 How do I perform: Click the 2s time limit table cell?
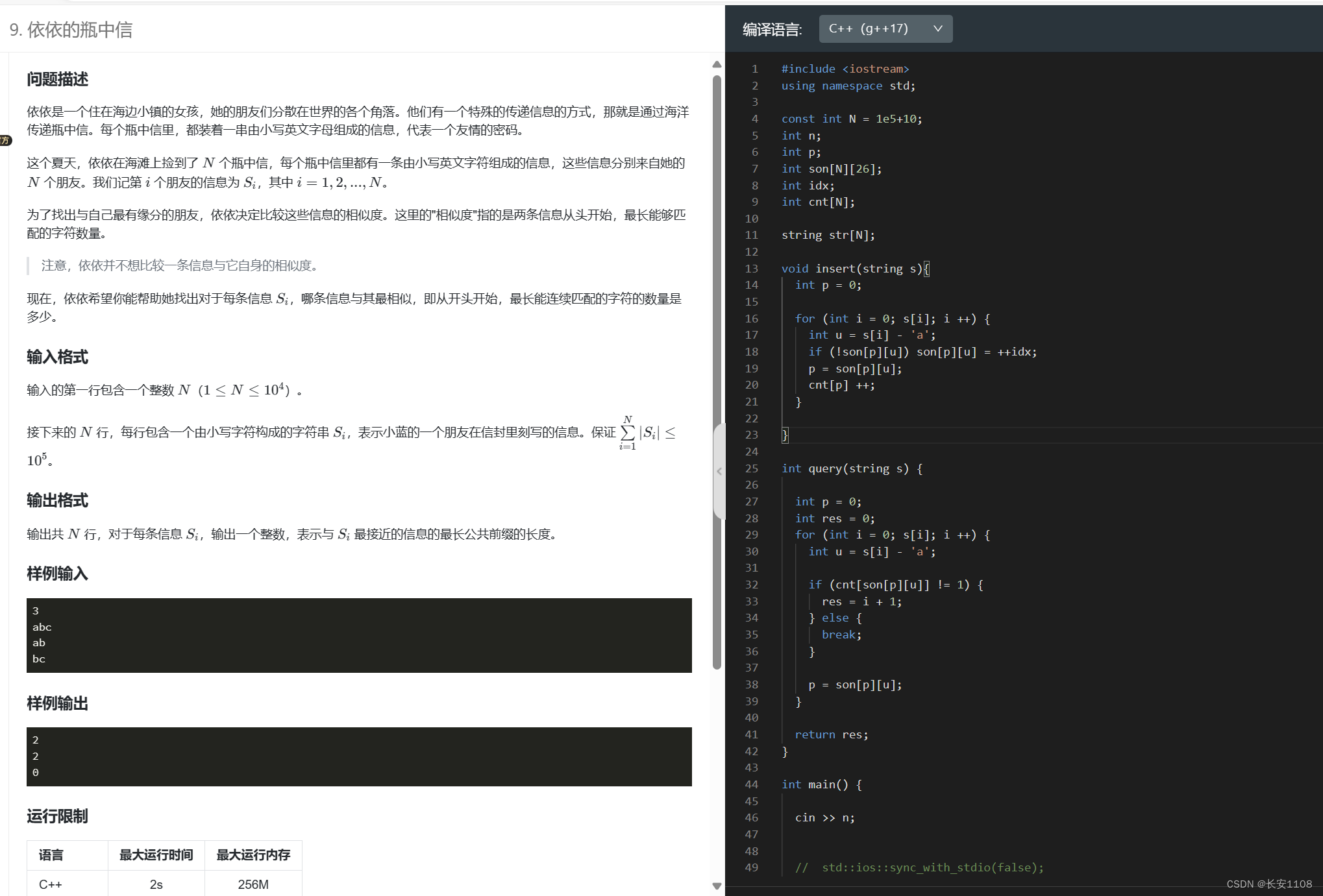pos(156,884)
